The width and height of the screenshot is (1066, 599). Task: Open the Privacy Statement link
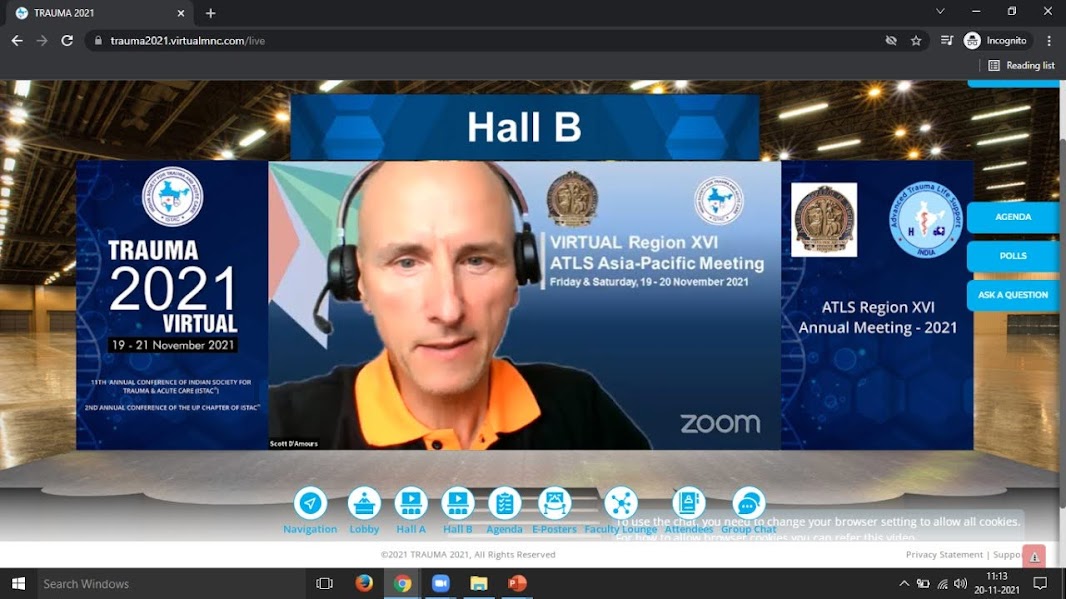click(x=944, y=554)
